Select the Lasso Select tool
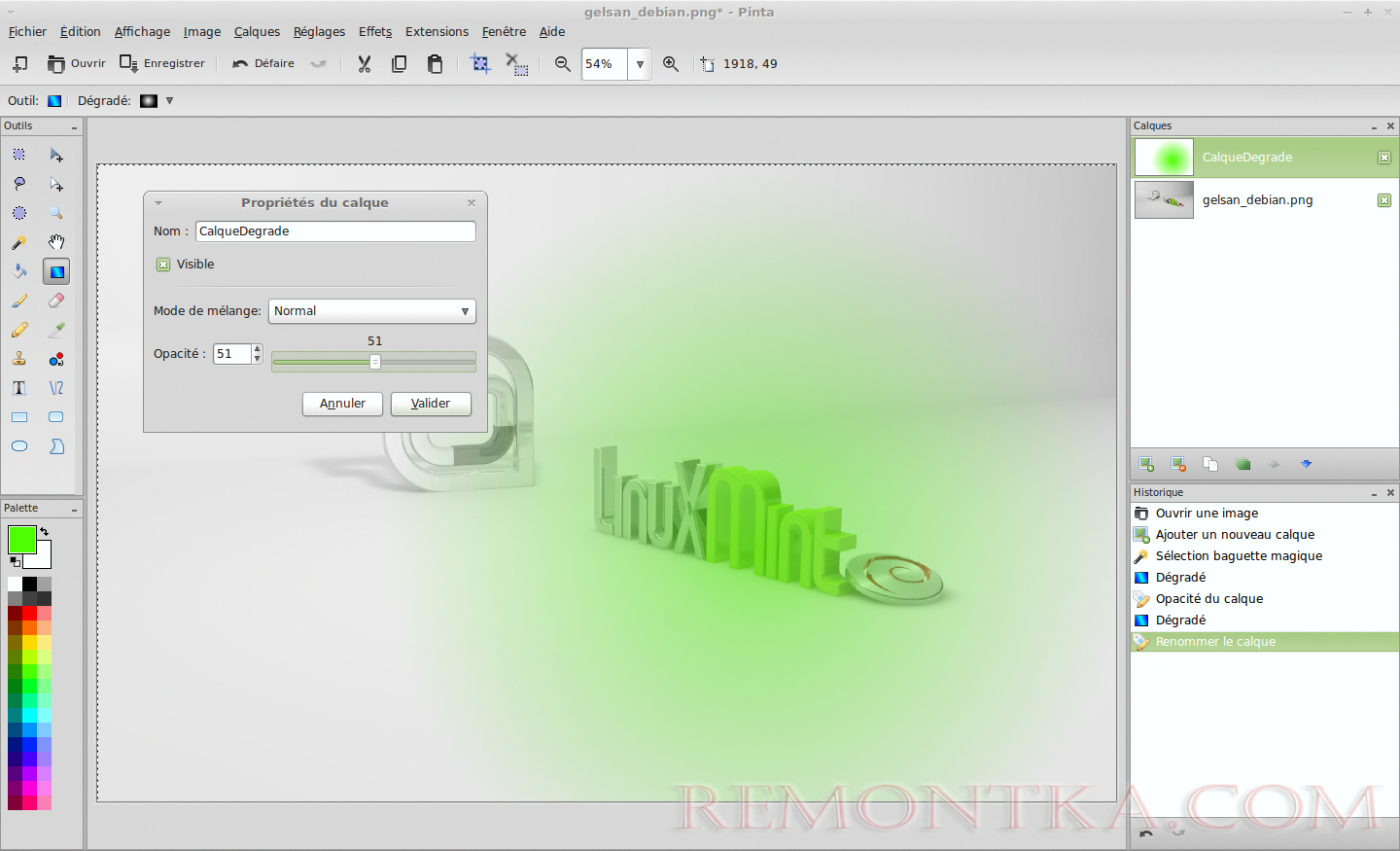Image resolution: width=1400 pixels, height=851 pixels. coord(19,184)
